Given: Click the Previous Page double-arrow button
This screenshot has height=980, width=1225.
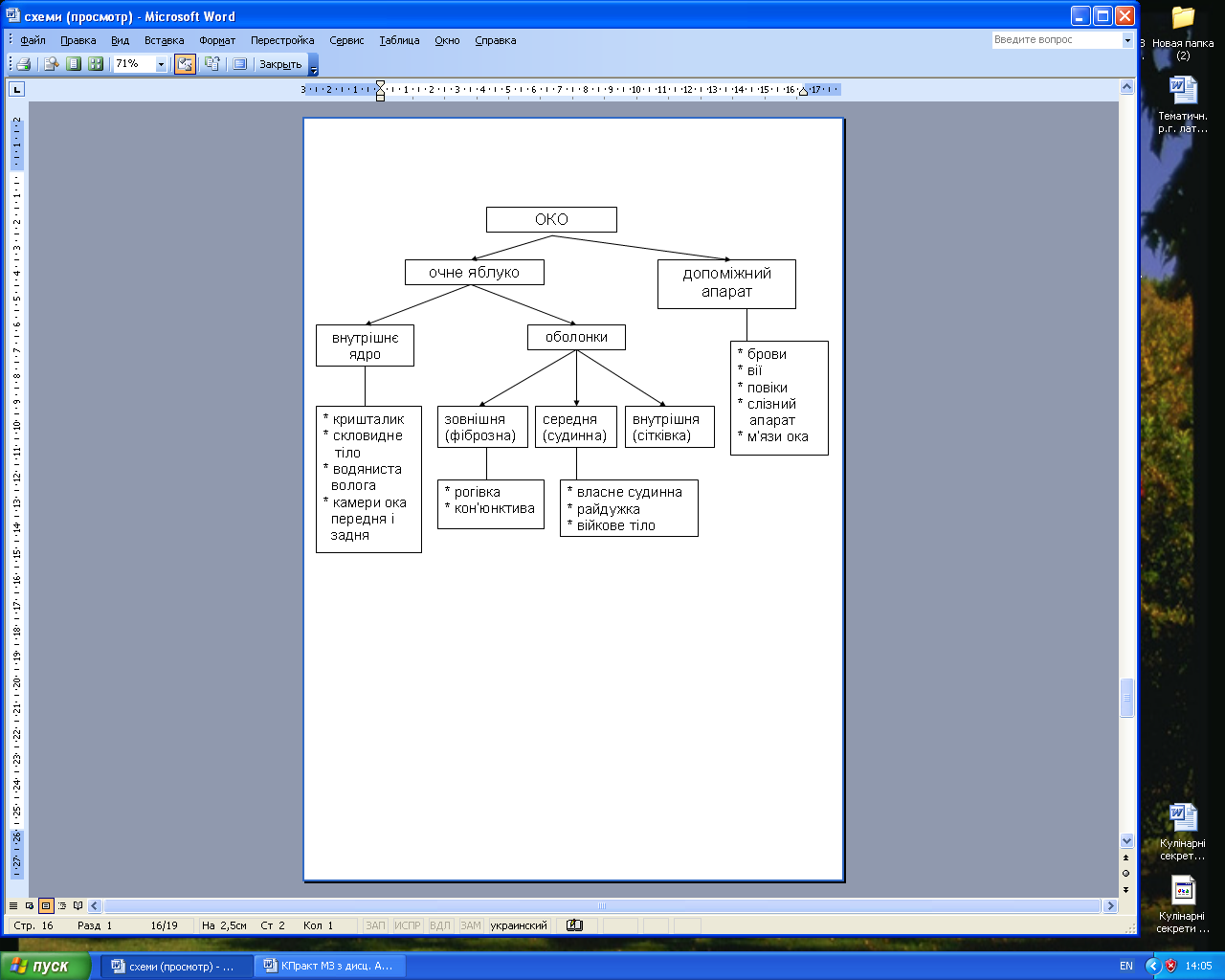Looking at the screenshot, I should pyautogui.click(x=1126, y=857).
